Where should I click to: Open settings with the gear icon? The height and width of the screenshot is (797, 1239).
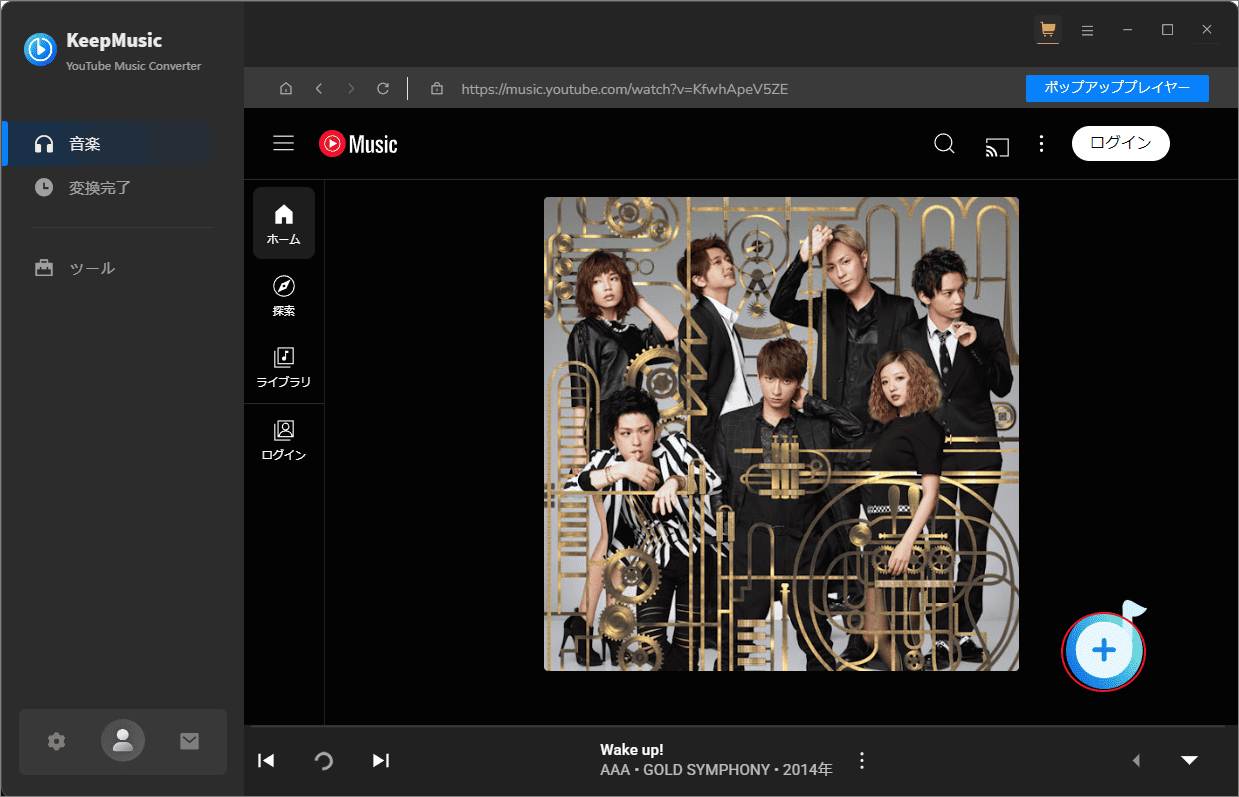pyautogui.click(x=56, y=741)
